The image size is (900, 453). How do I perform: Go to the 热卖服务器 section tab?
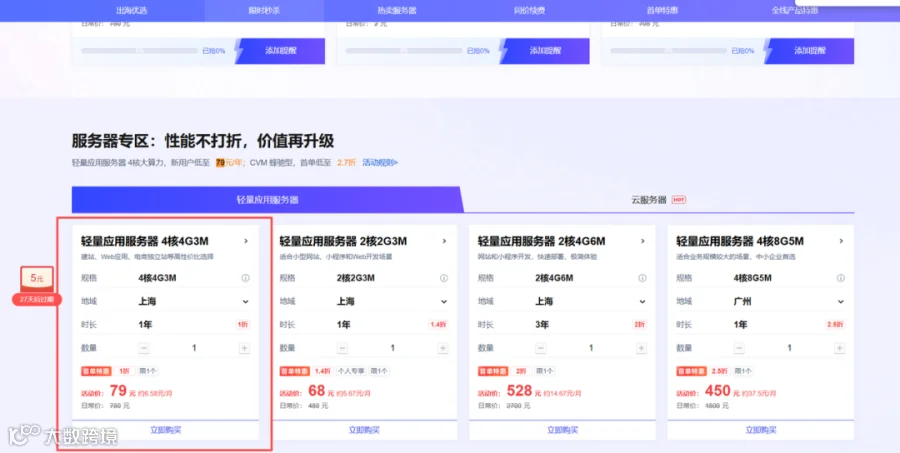[x=397, y=10]
